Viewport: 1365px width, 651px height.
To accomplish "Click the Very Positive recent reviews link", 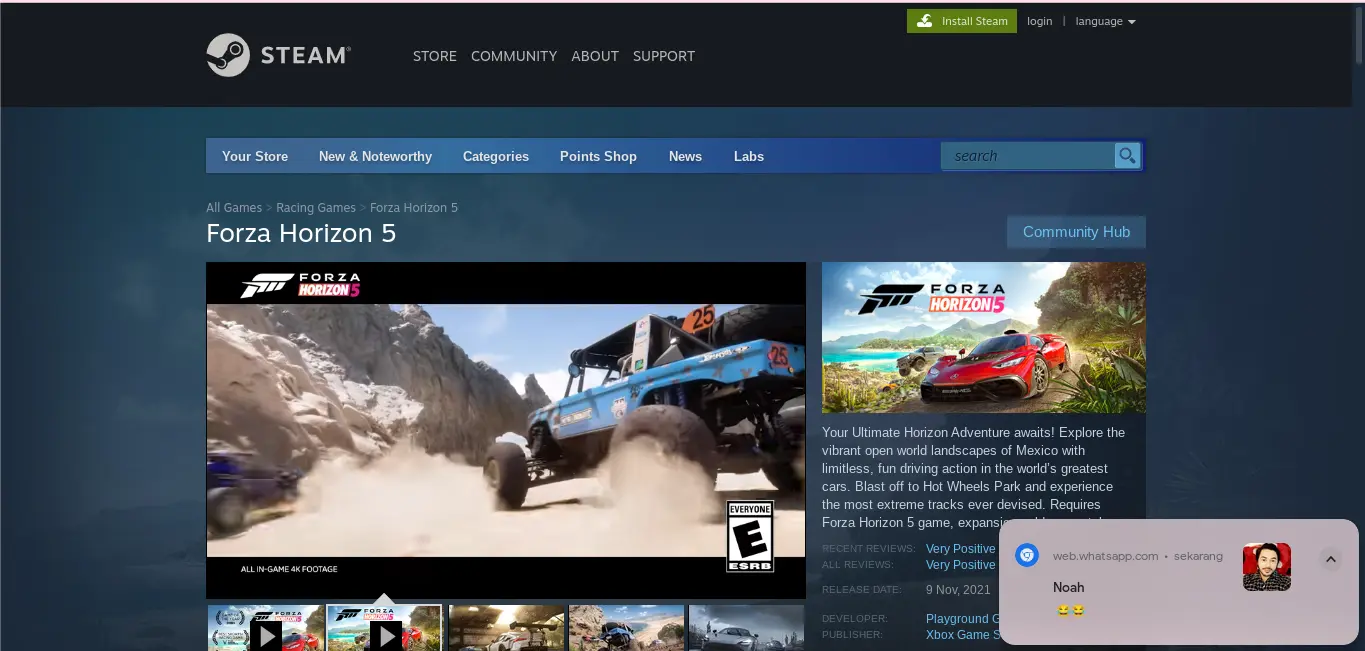I will [961, 549].
